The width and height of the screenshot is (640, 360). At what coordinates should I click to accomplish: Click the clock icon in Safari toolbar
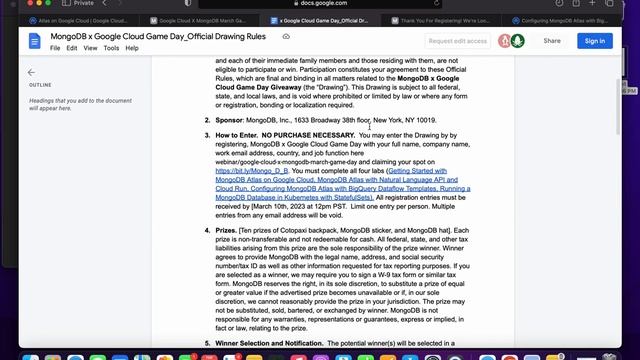[559, 3]
